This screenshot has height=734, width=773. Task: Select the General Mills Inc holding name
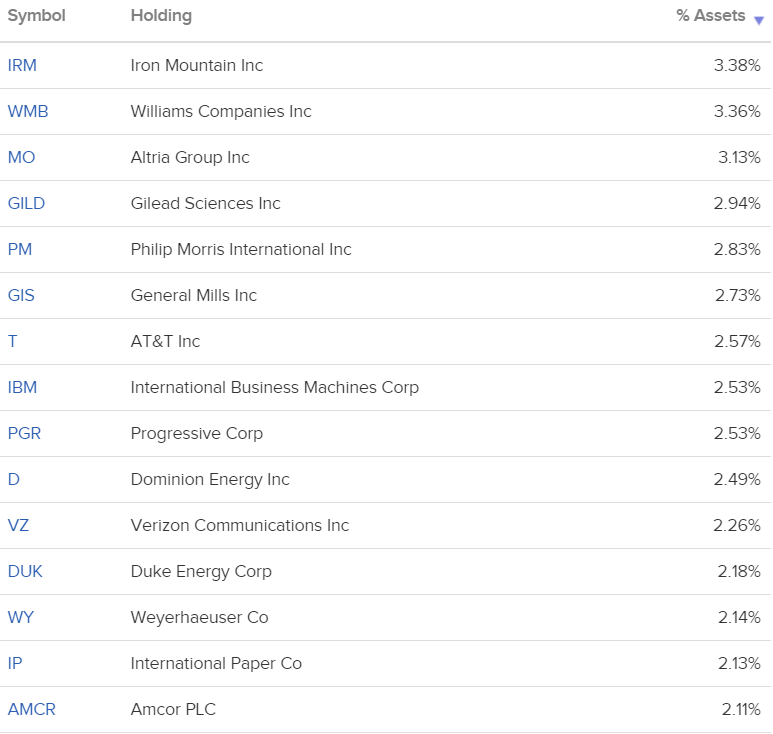(x=194, y=295)
